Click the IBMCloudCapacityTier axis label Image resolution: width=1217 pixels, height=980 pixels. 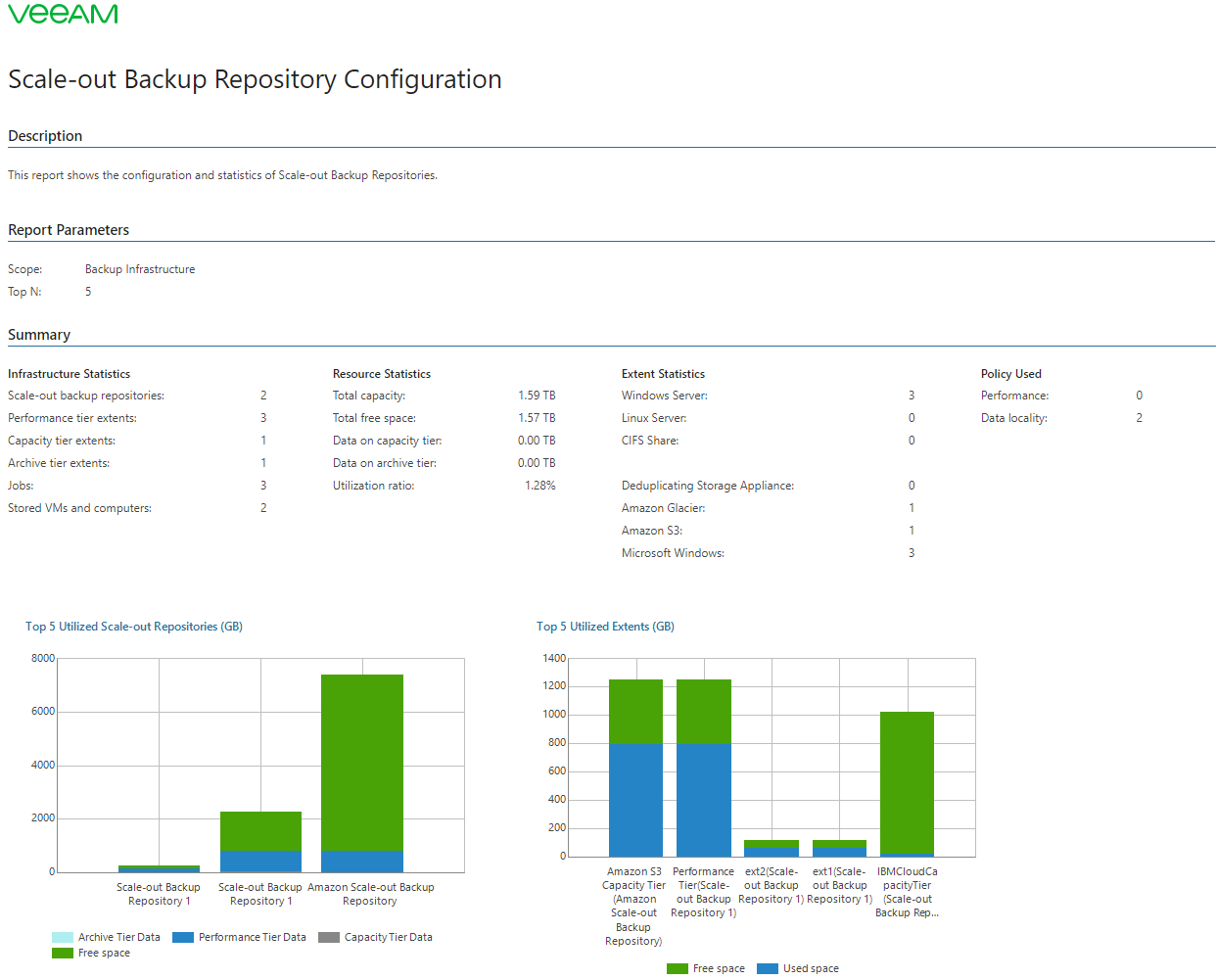[x=907, y=892]
